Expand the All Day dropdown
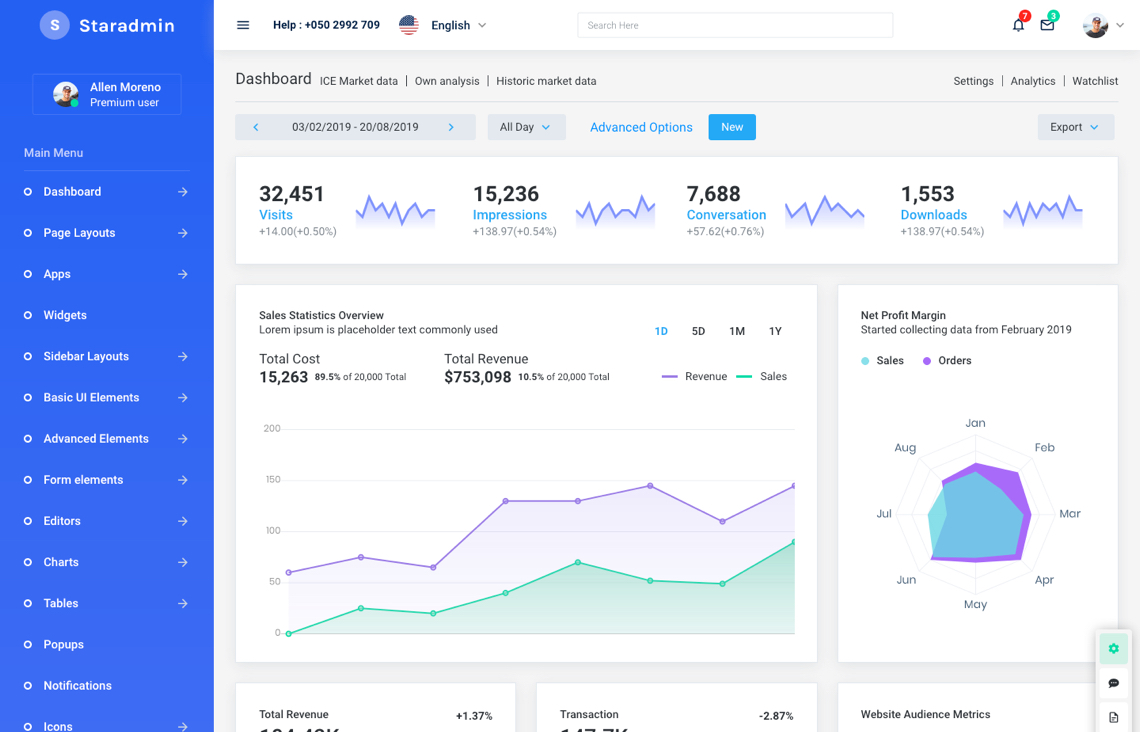 pyautogui.click(x=526, y=127)
